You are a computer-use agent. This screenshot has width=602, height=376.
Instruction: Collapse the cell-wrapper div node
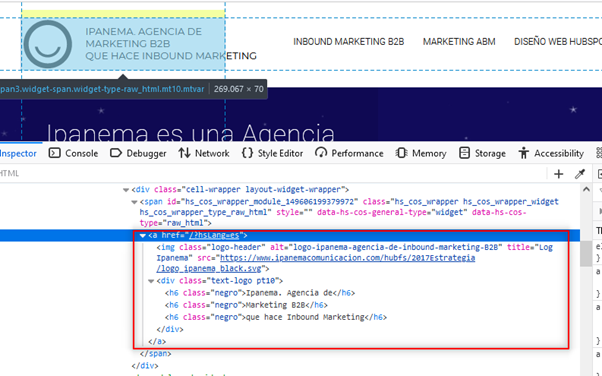[x=126, y=190]
